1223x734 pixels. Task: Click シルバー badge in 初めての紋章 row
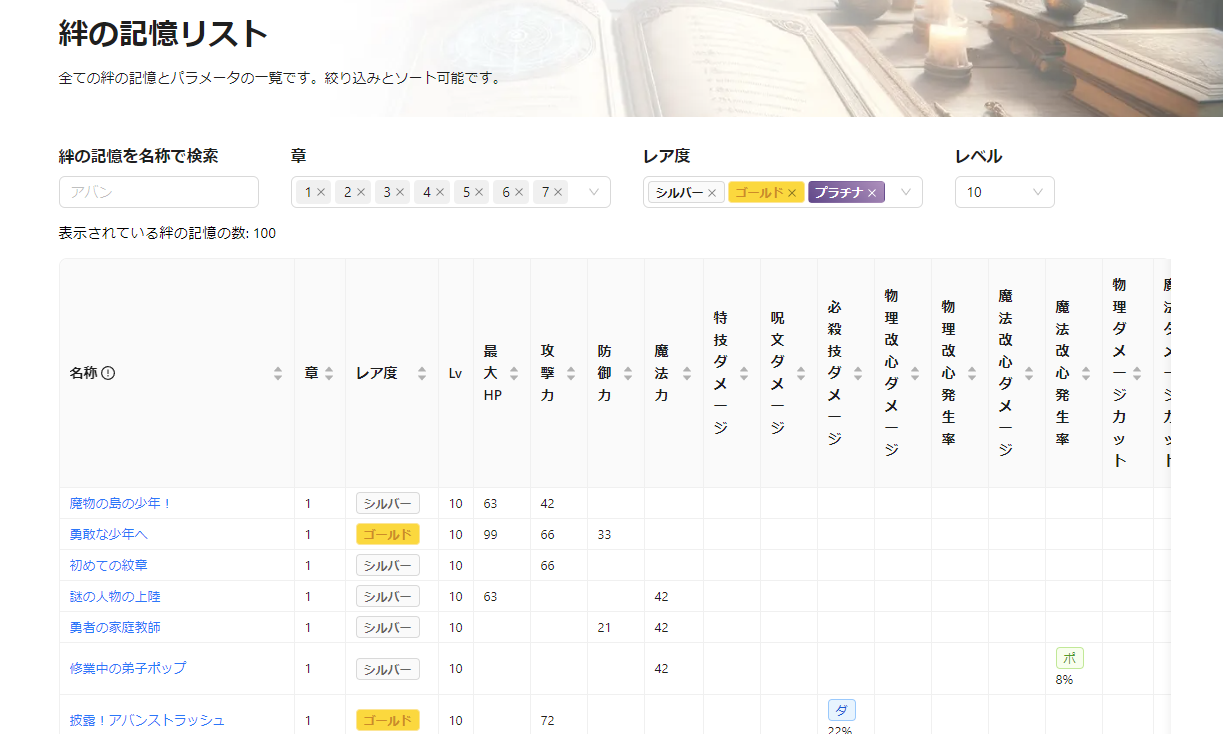pyautogui.click(x=388, y=565)
